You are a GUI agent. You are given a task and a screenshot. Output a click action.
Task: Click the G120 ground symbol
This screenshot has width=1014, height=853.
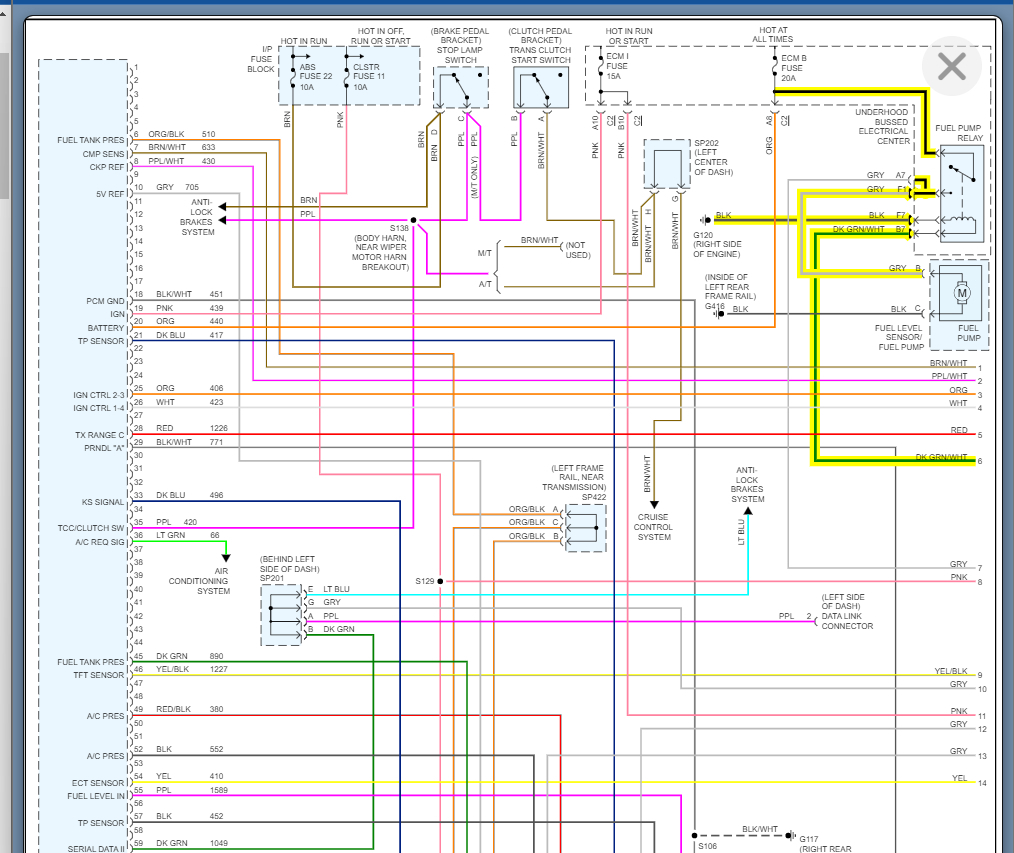pos(705,220)
